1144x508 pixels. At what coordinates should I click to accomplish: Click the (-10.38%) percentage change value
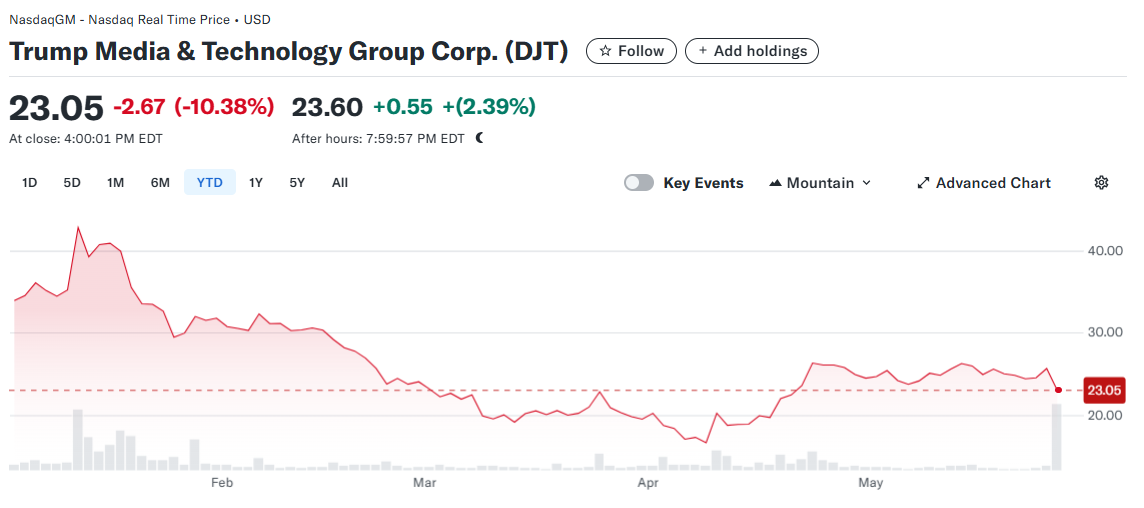click(x=224, y=107)
